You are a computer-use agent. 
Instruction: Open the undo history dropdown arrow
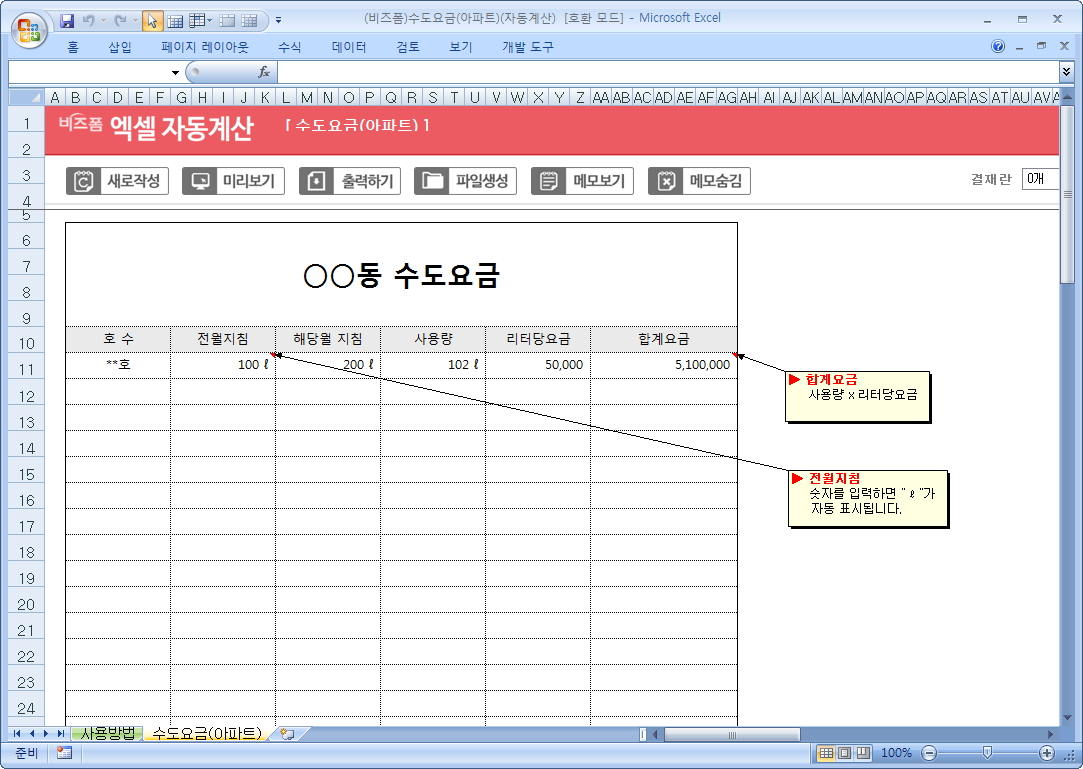coord(103,21)
